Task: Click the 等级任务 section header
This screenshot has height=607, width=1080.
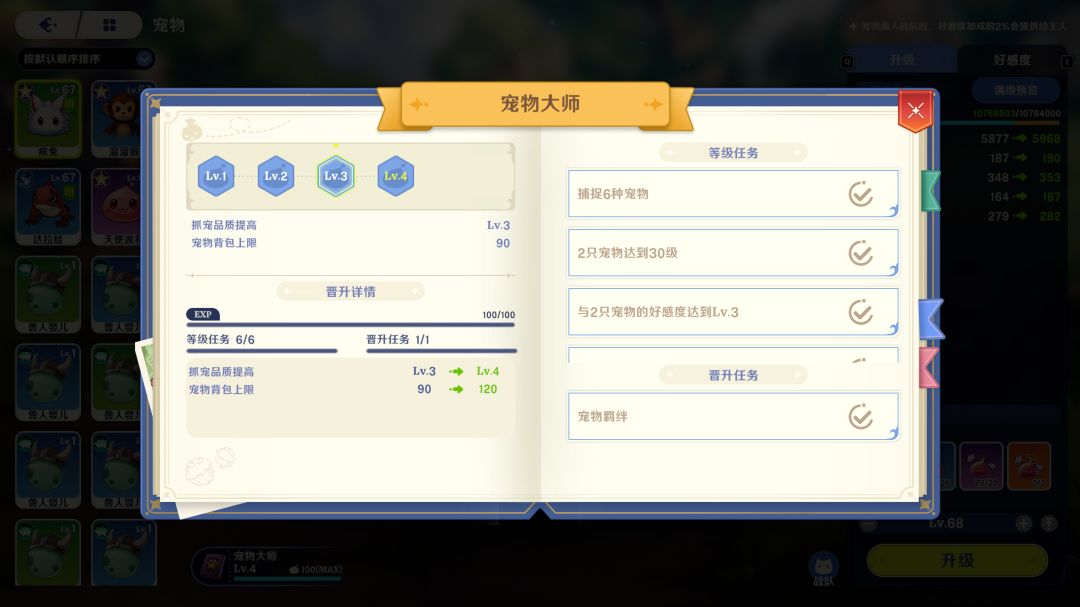Action: (733, 153)
